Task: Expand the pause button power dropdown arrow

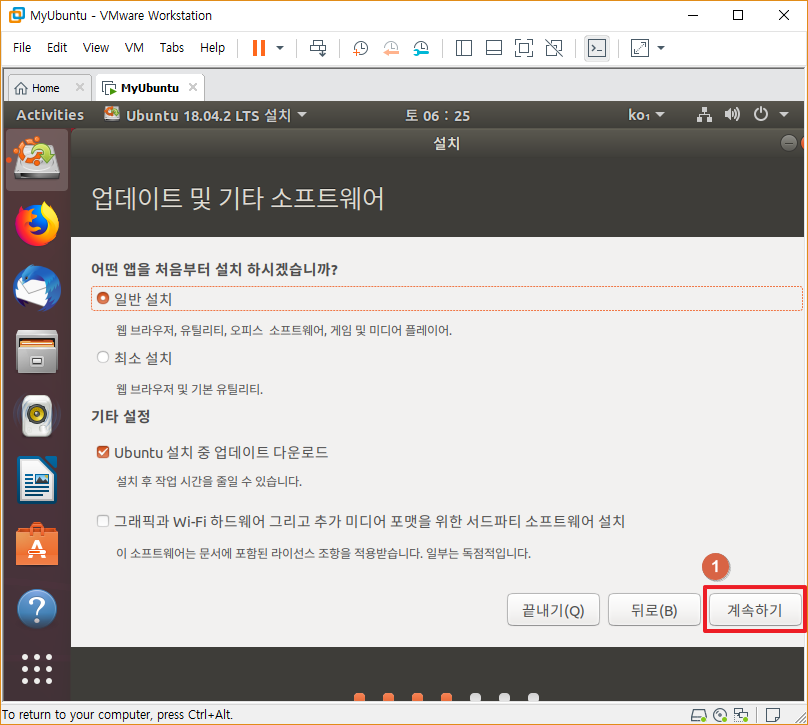Action: (280, 48)
